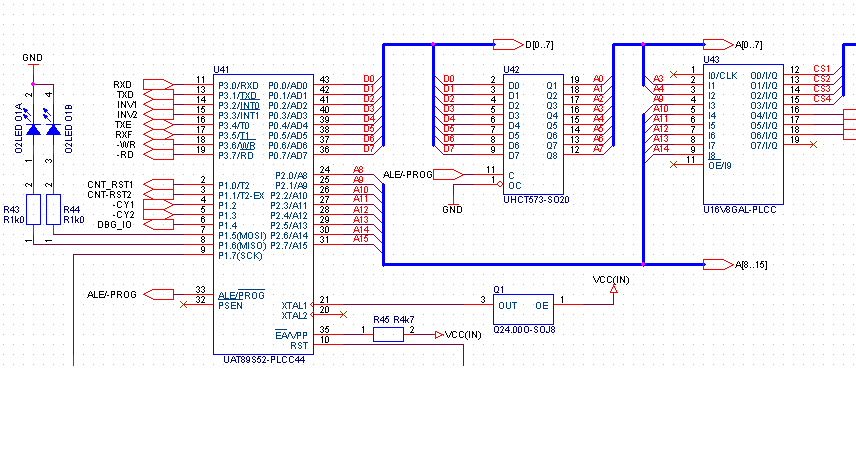Select the INV2 port symbol

point(158,115)
